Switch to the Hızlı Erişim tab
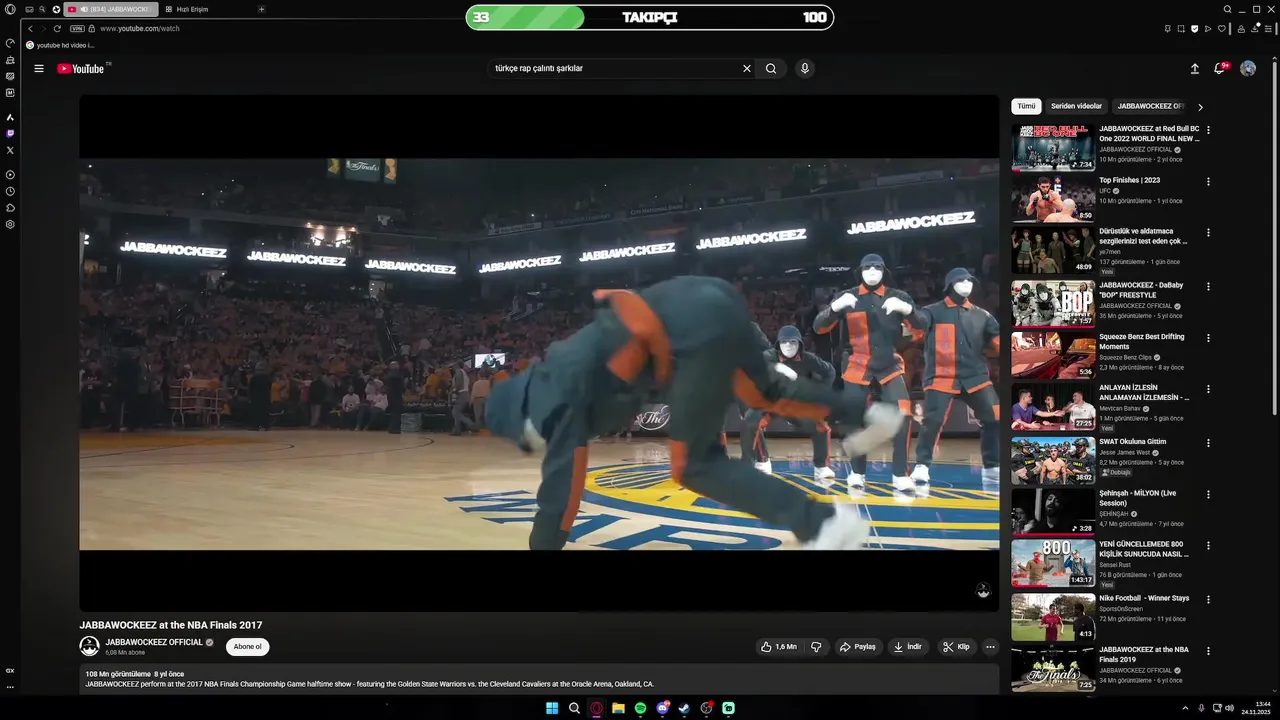The width and height of the screenshot is (1280, 720). coord(187,9)
